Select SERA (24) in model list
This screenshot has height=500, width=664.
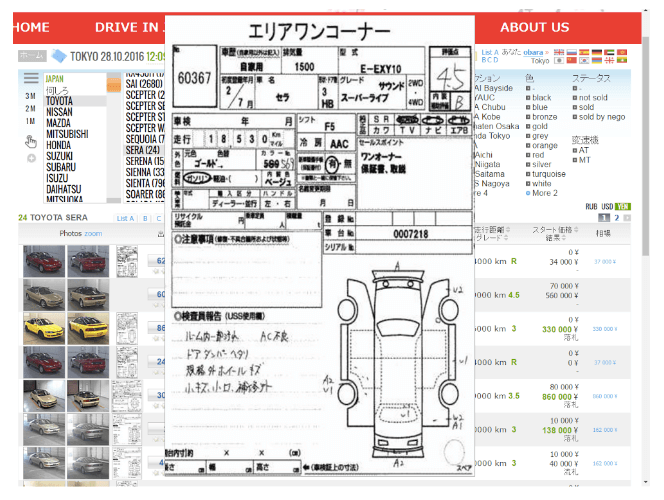(143, 150)
